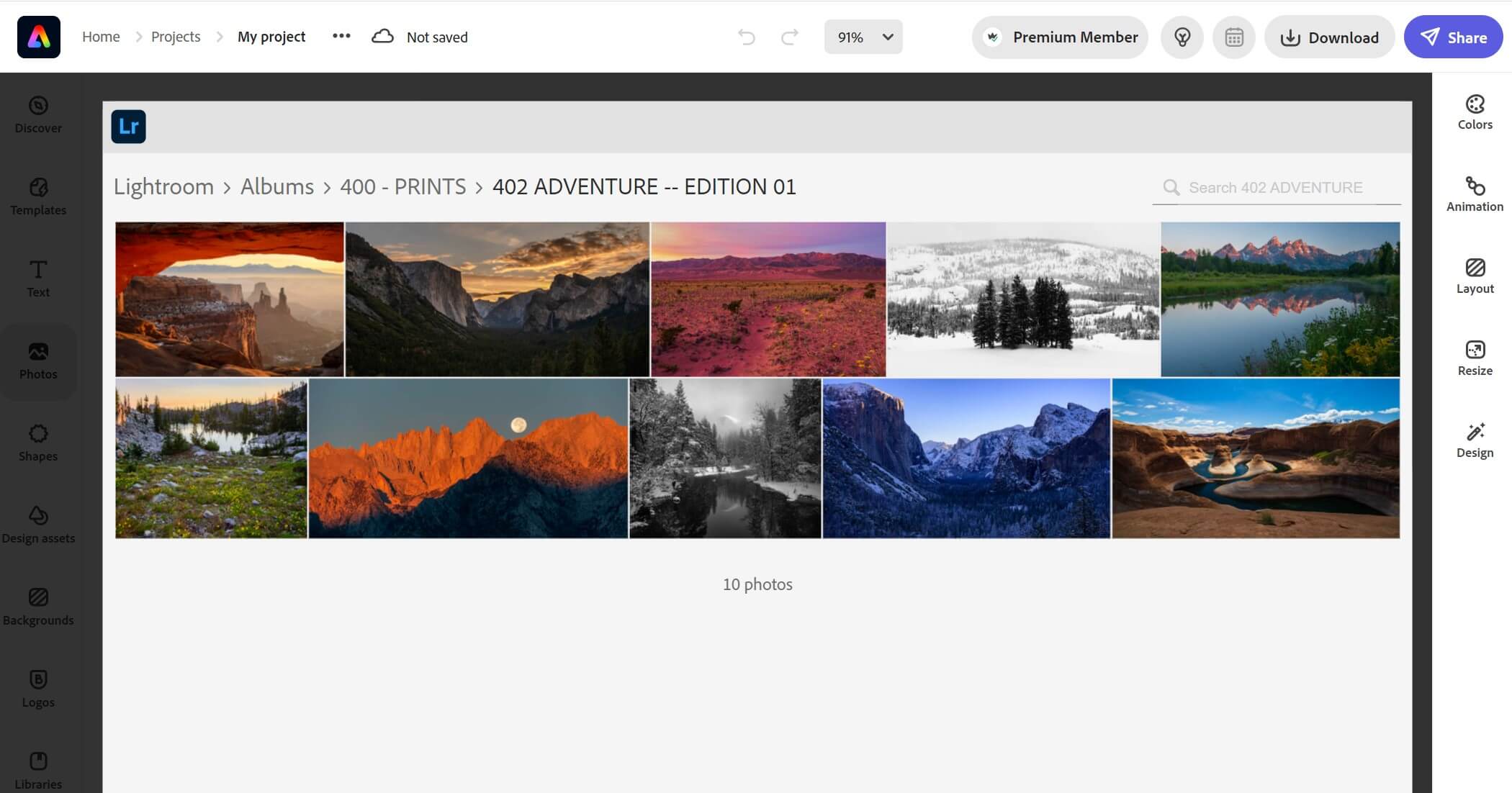Screen dimensions: 1512x793
Task: Click the Download button
Action: pos(1329,37)
